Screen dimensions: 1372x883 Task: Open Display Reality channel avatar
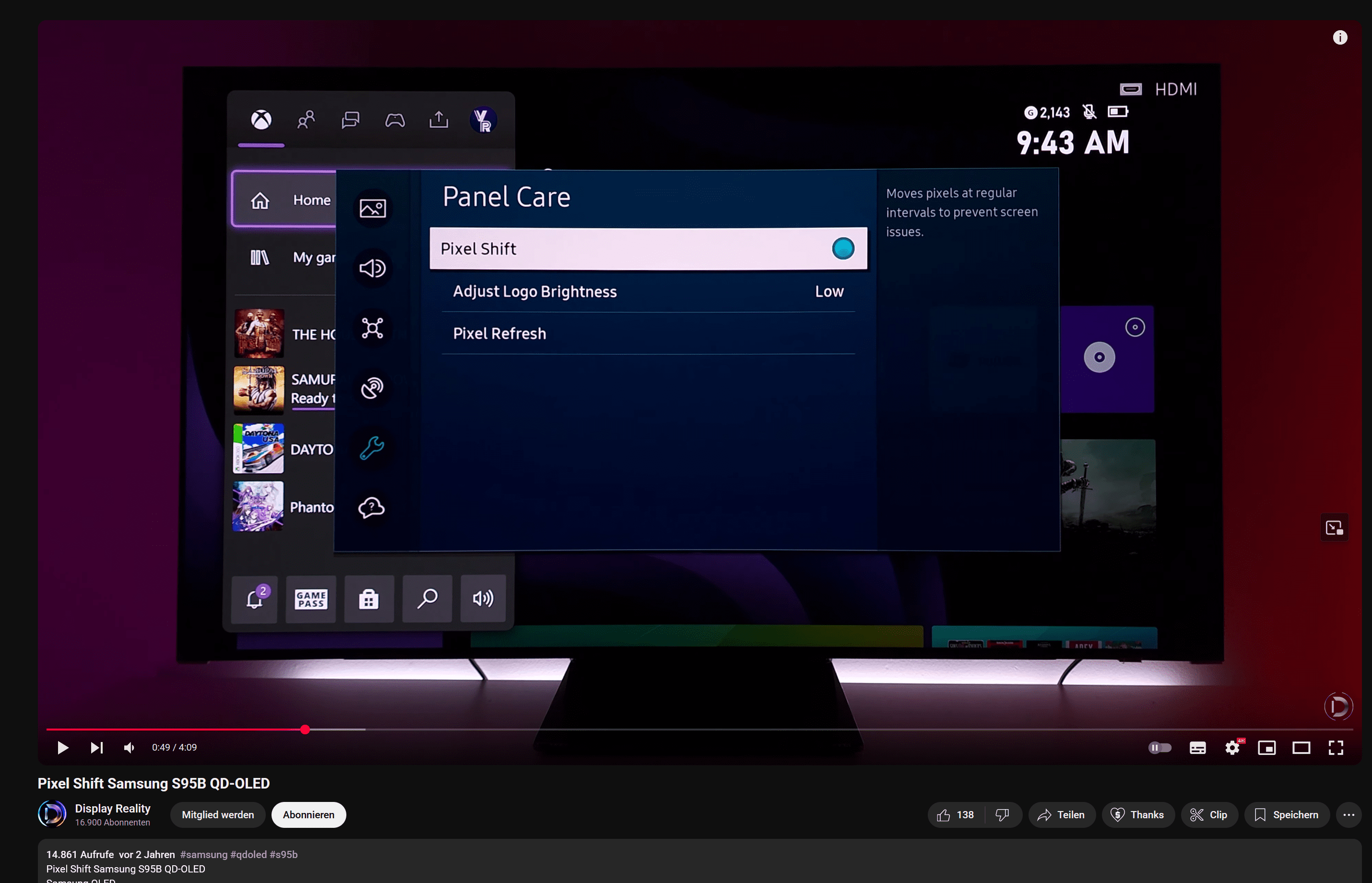(x=52, y=813)
